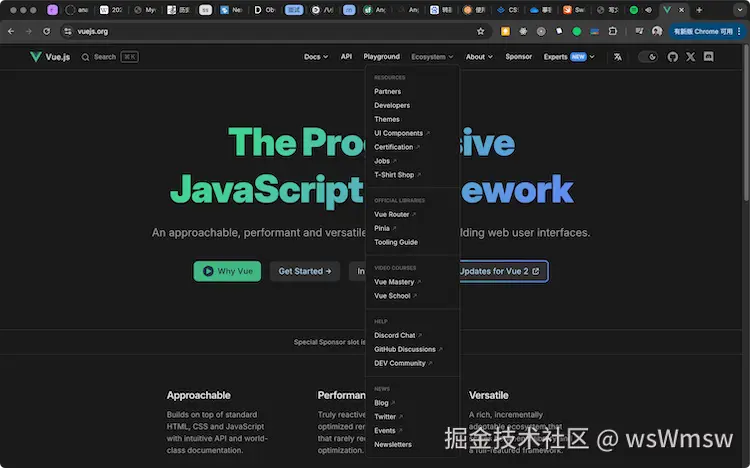Open Vue School video courses
This screenshot has width=750, height=468.
pyautogui.click(x=395, y=296)
